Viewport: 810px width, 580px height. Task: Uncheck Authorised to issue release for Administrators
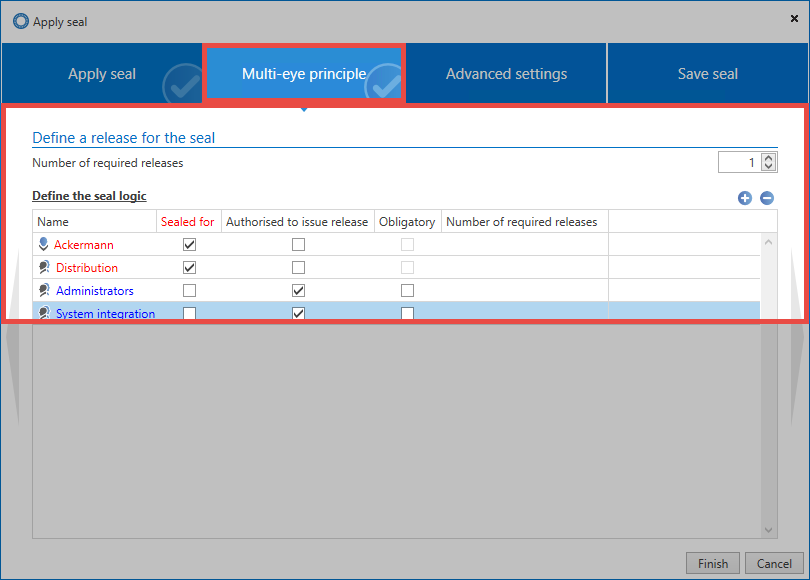[298, 290]
